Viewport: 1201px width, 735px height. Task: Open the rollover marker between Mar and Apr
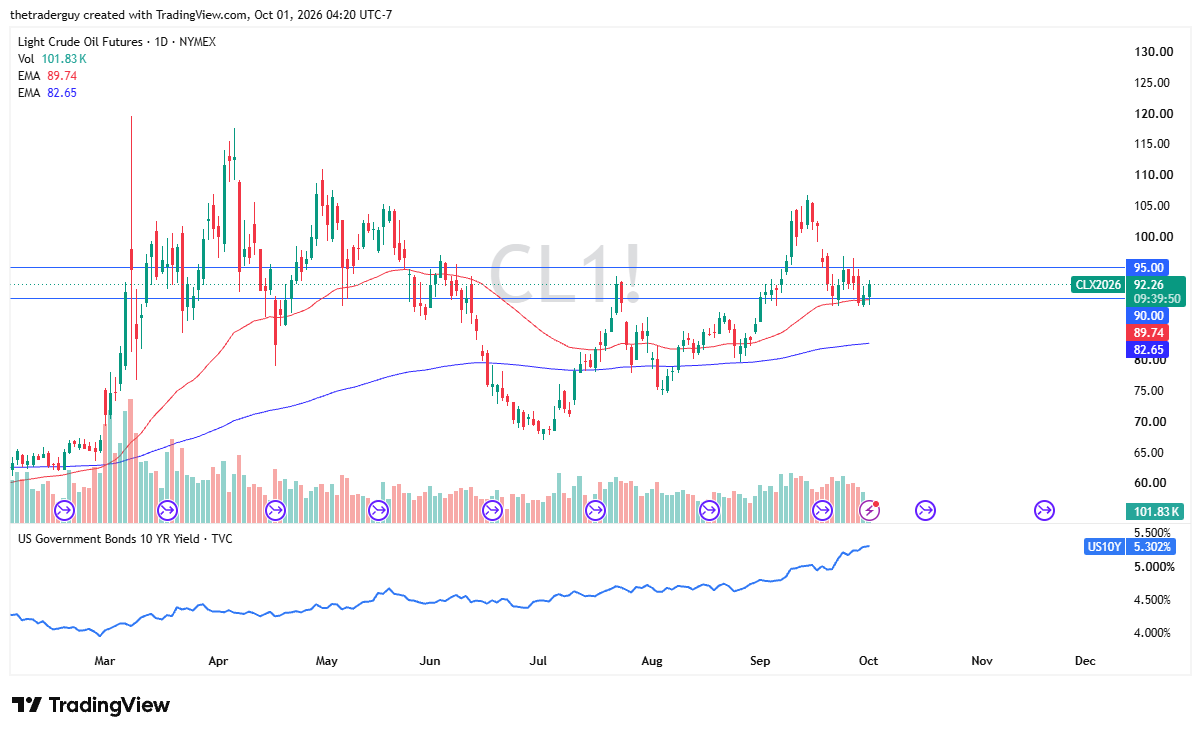[x=166, y=511]
